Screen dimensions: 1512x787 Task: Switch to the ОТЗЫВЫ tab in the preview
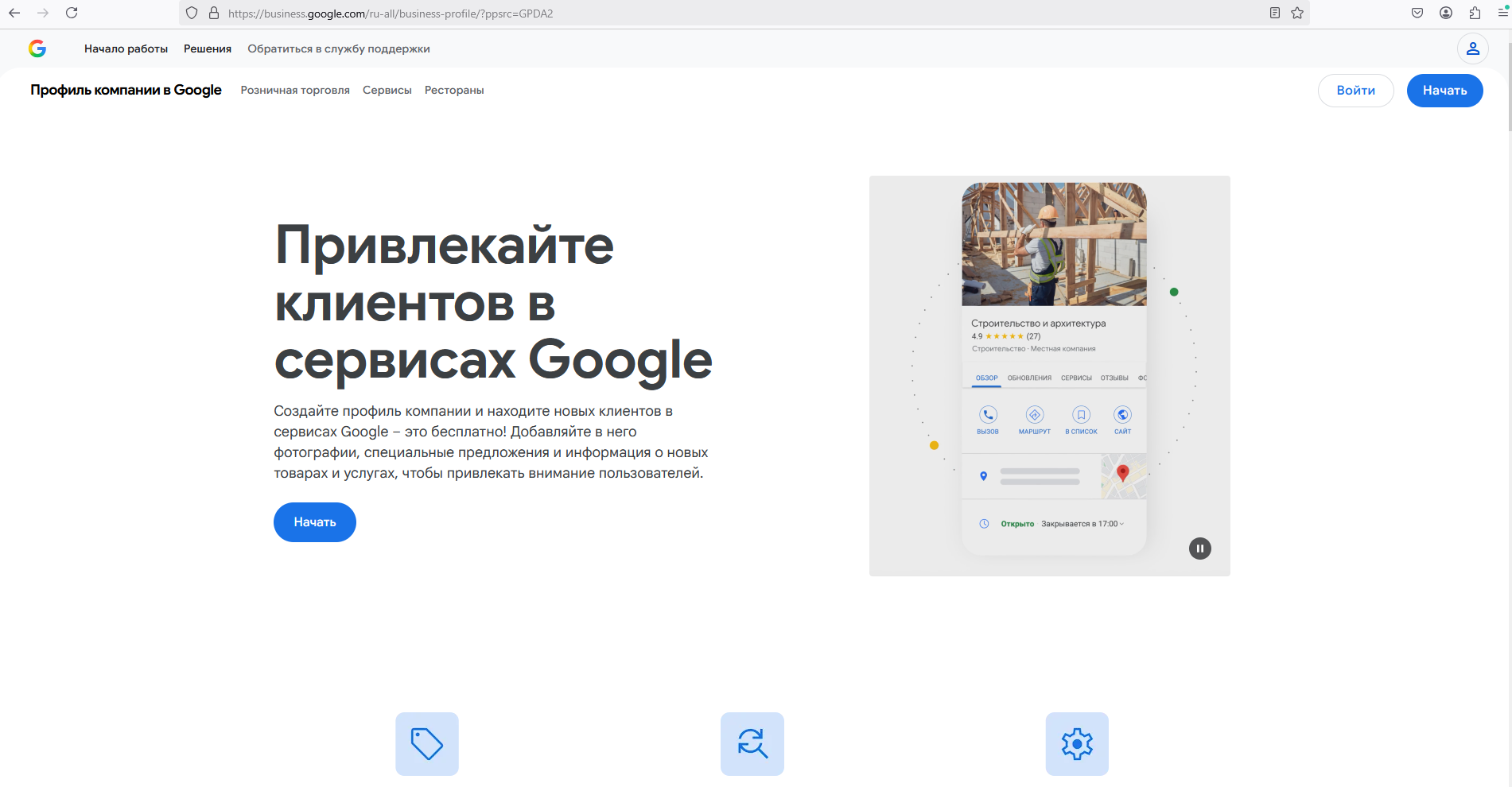point(1114,378)
